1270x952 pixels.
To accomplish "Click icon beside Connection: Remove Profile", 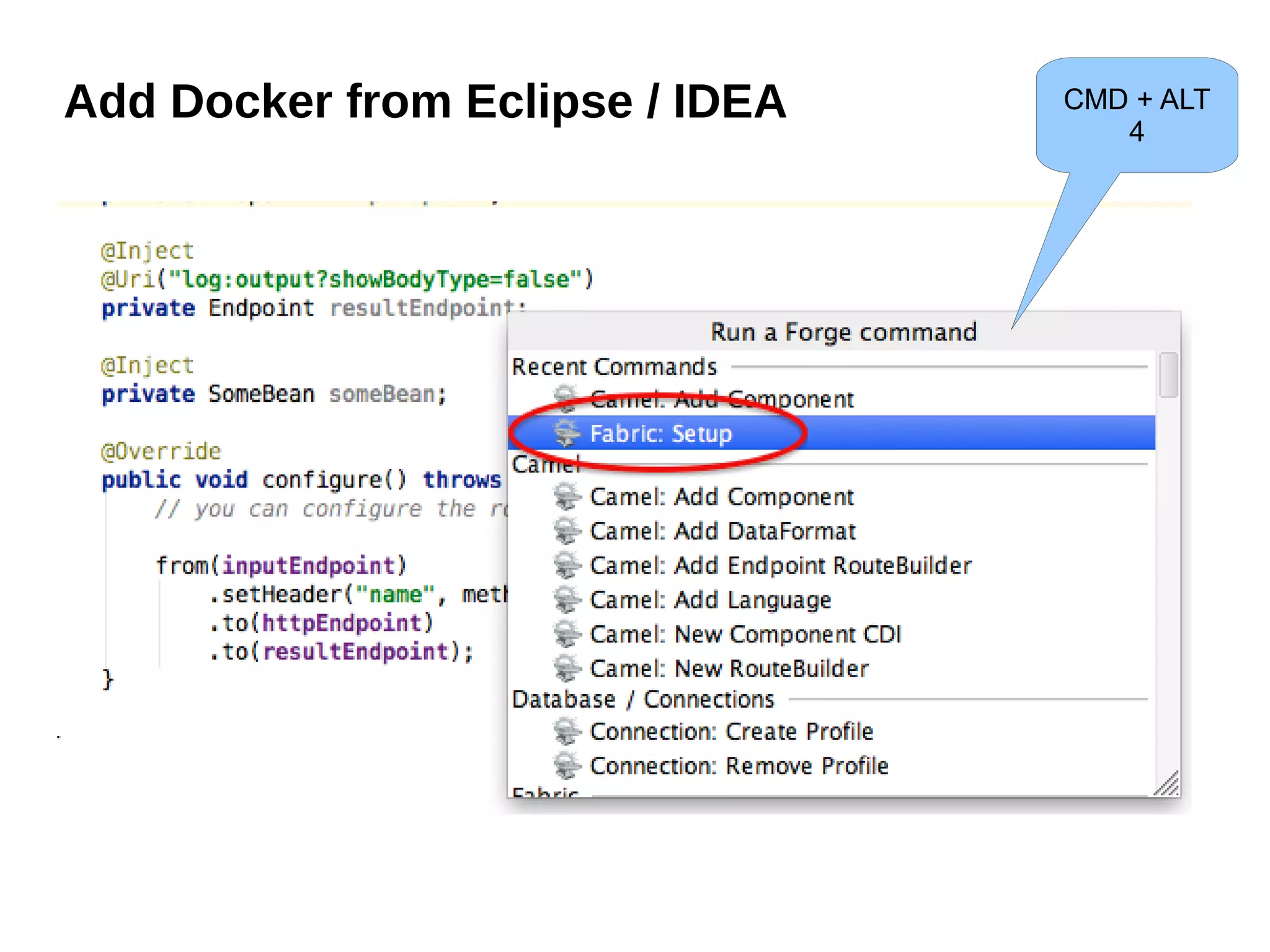I will pos(566,766).
